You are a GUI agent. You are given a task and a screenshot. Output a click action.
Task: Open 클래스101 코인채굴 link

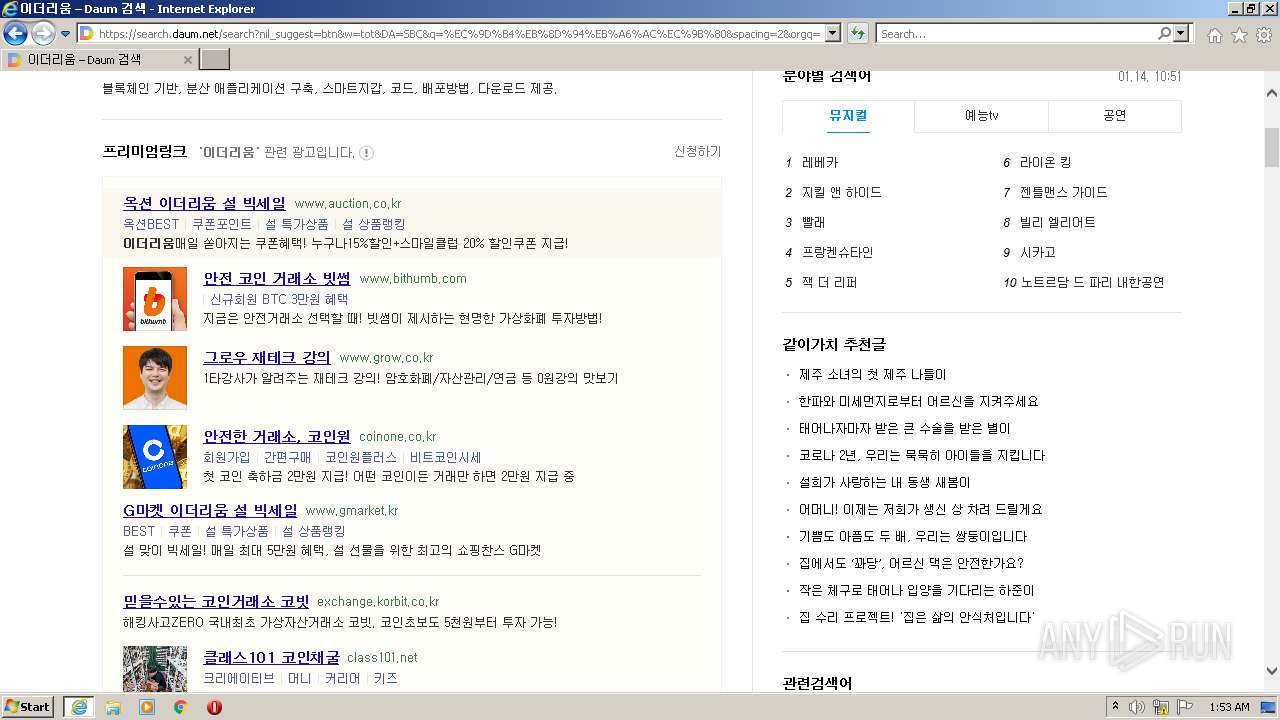click(271, 657)
